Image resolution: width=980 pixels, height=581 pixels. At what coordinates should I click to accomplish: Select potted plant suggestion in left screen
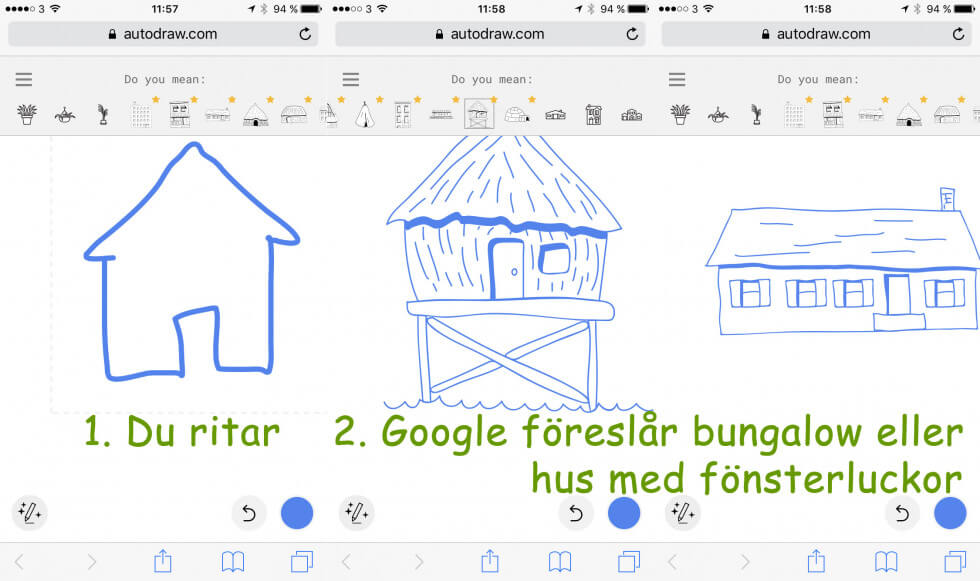pos(27,114)
